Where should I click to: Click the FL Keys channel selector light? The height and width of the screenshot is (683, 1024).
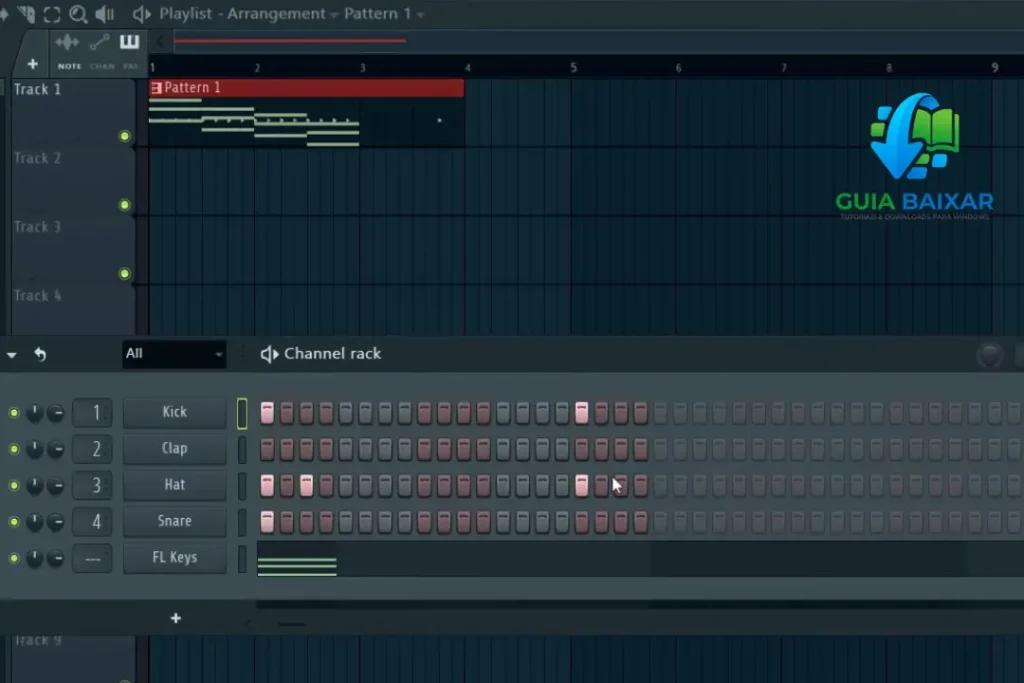tap(242, 559)
